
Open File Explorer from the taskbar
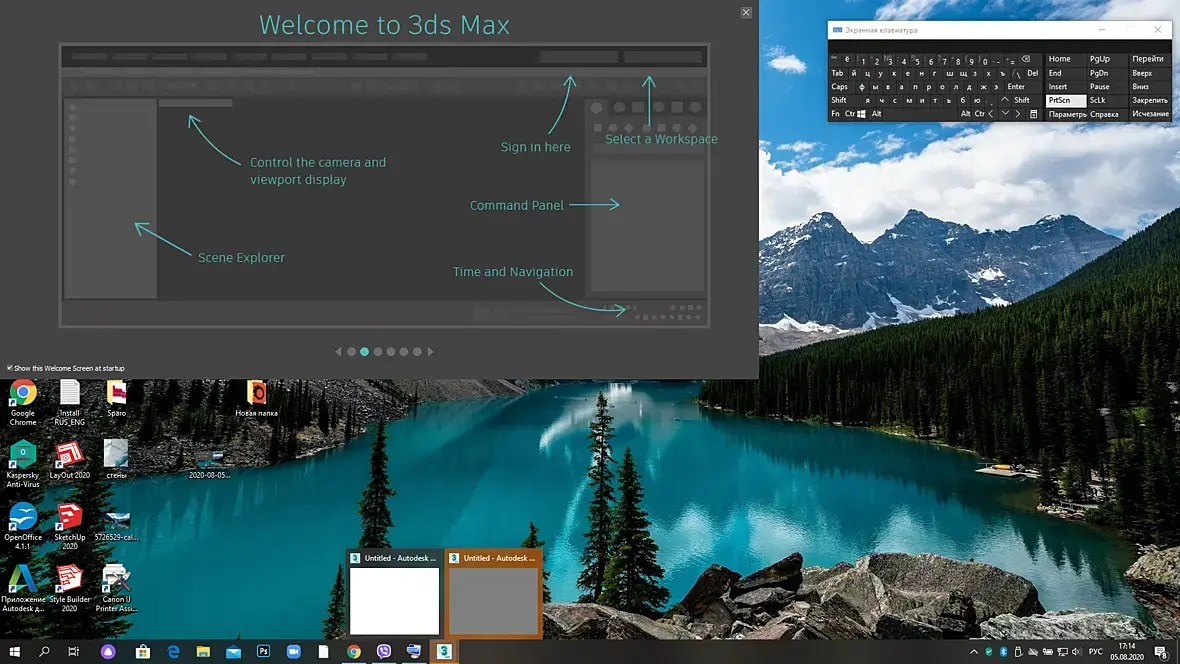[203, 651]
